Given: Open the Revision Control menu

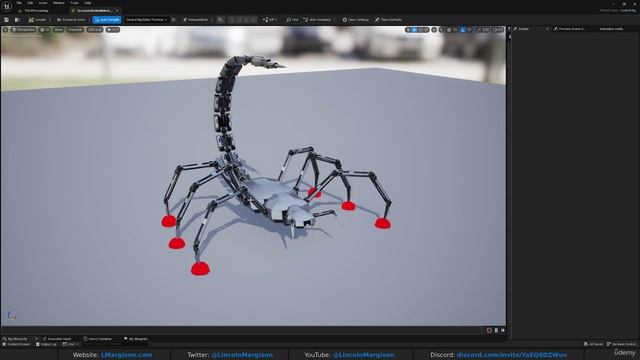Looking at the screenshot, I should click(622, 344).
